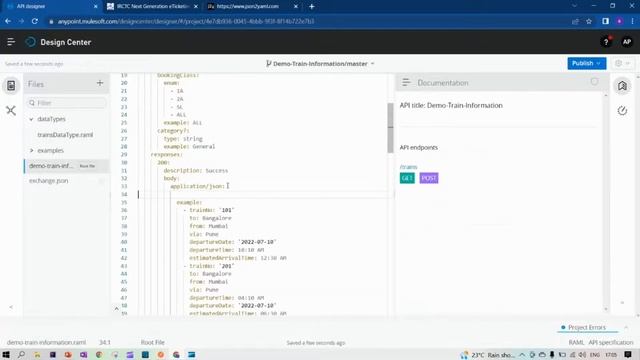Open the Exchange dependencies sidebar icon
The image size is (640, 360).
click(x=11, y=111)
